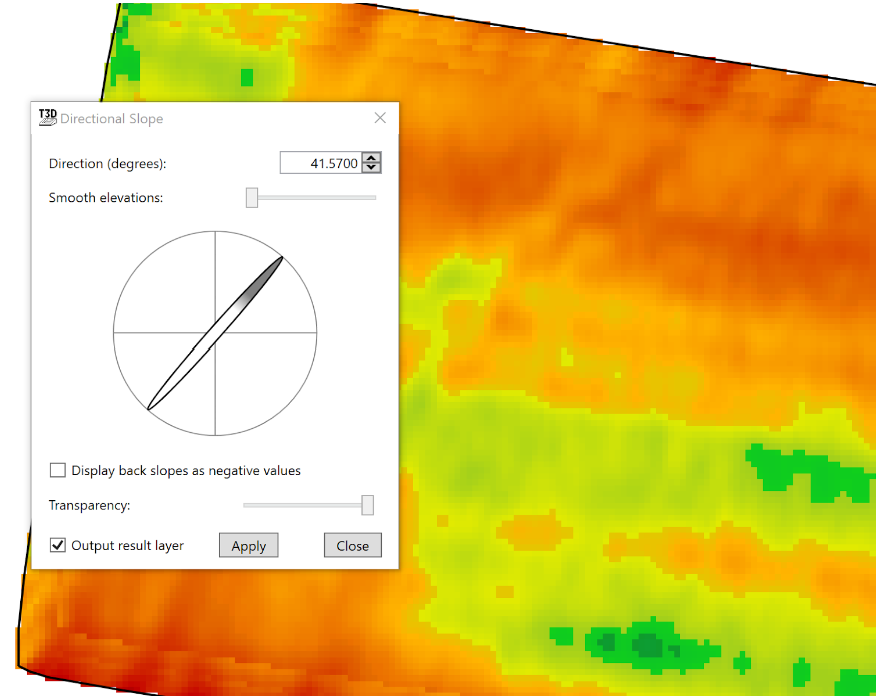The image size is (876, 696).
Task: Close the Directional Slope dialog with X
Action: (x=380, y=118)
